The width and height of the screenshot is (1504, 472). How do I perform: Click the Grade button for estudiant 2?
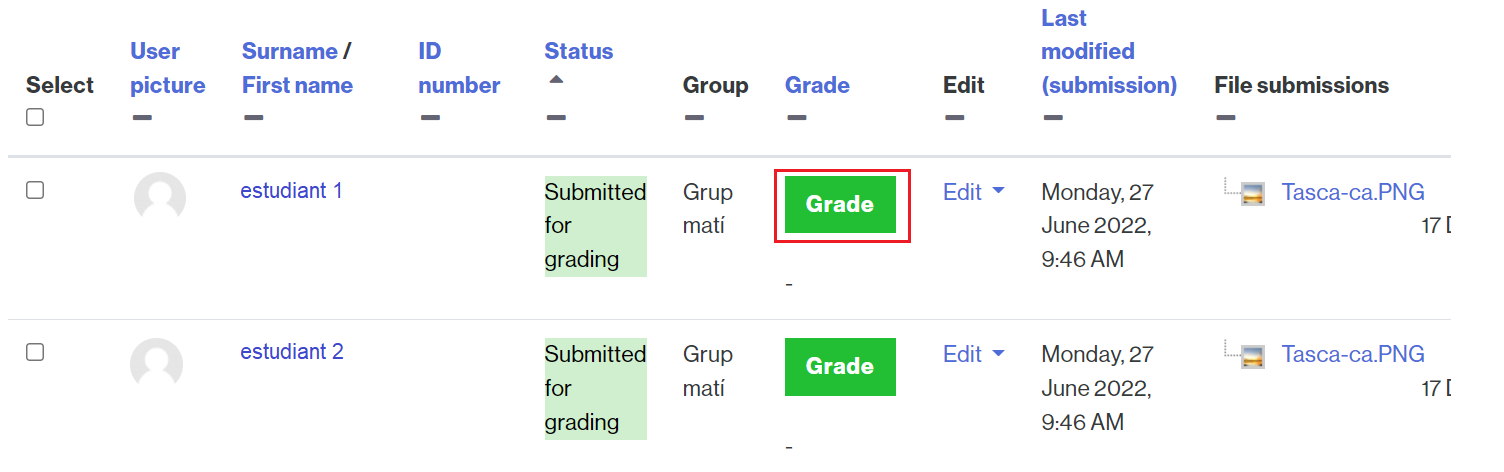point(840,366)
